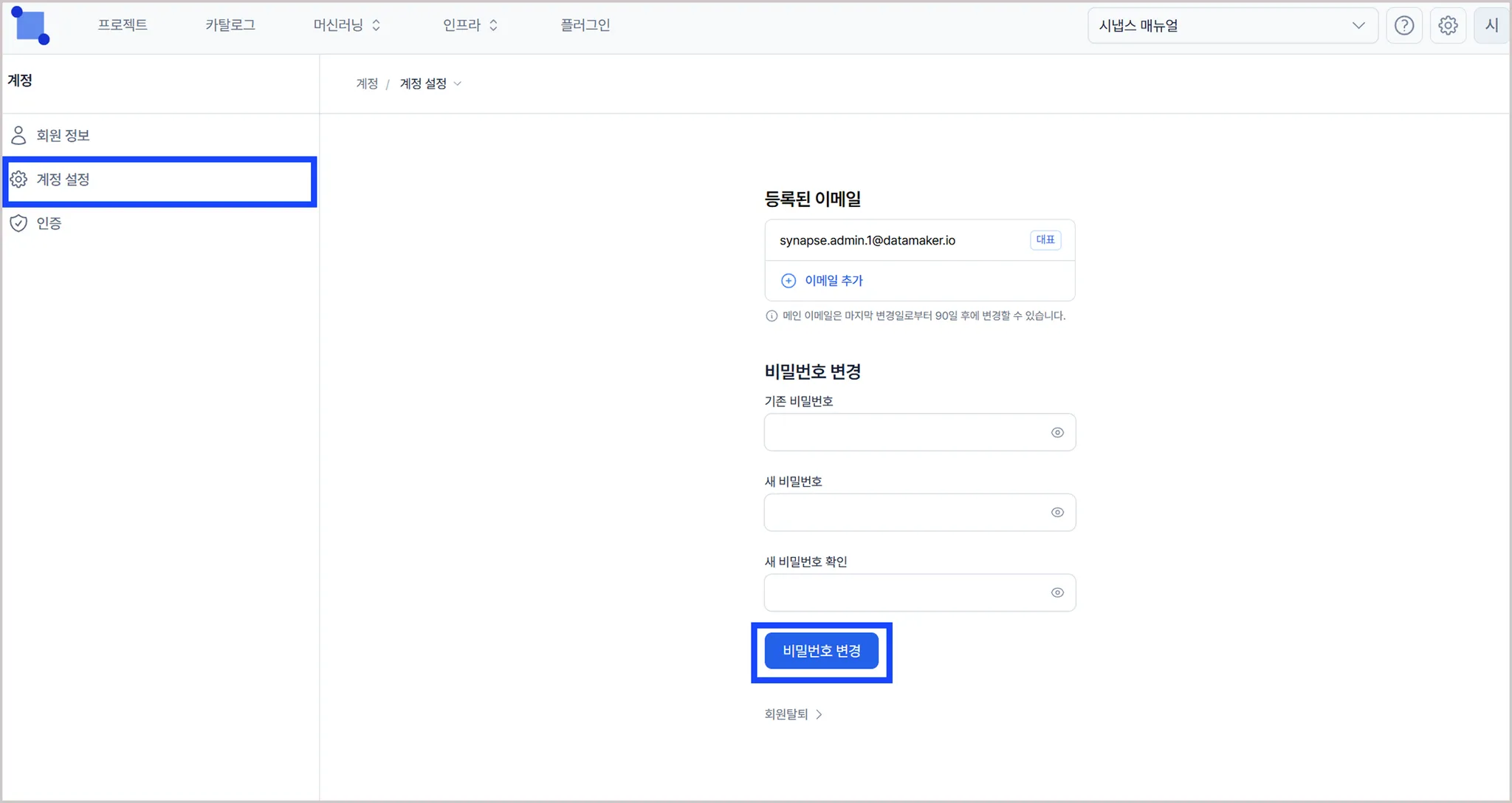Open the help question mark icon
1512x803 pixels.
point(1403,26)
